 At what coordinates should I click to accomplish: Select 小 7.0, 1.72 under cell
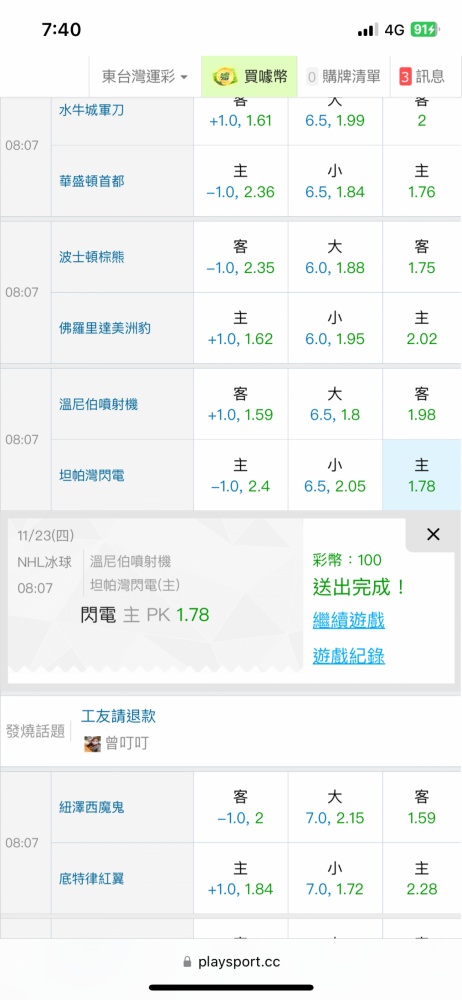pos(335,878)
